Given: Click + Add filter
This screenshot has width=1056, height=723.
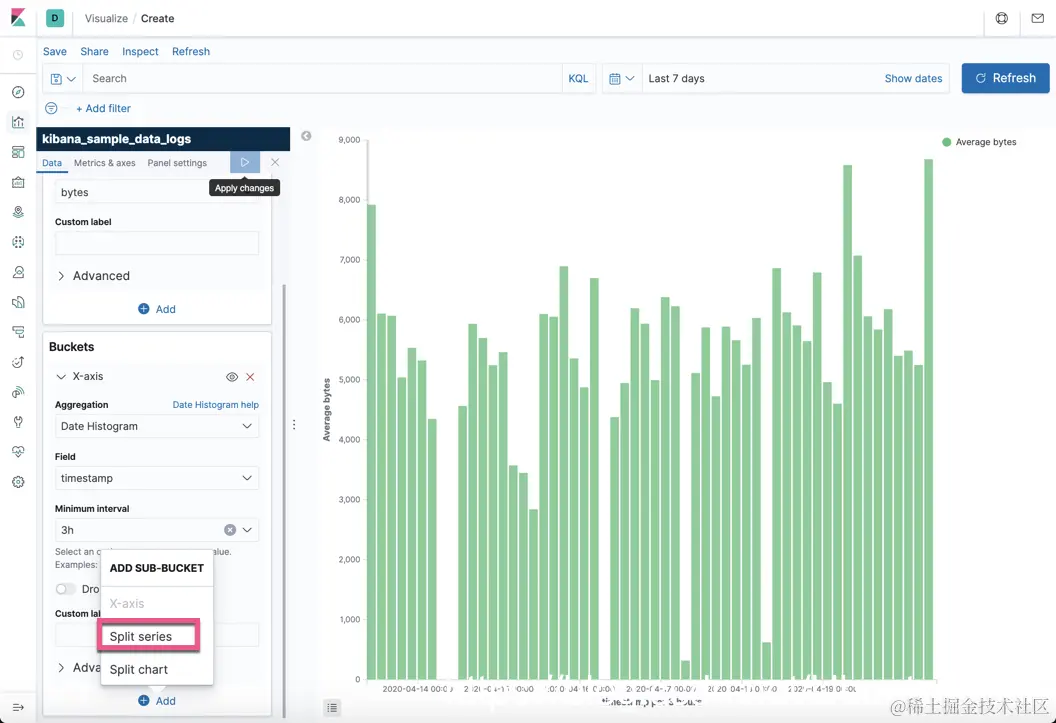Looking at the screenshot, I should coord(103,108).
